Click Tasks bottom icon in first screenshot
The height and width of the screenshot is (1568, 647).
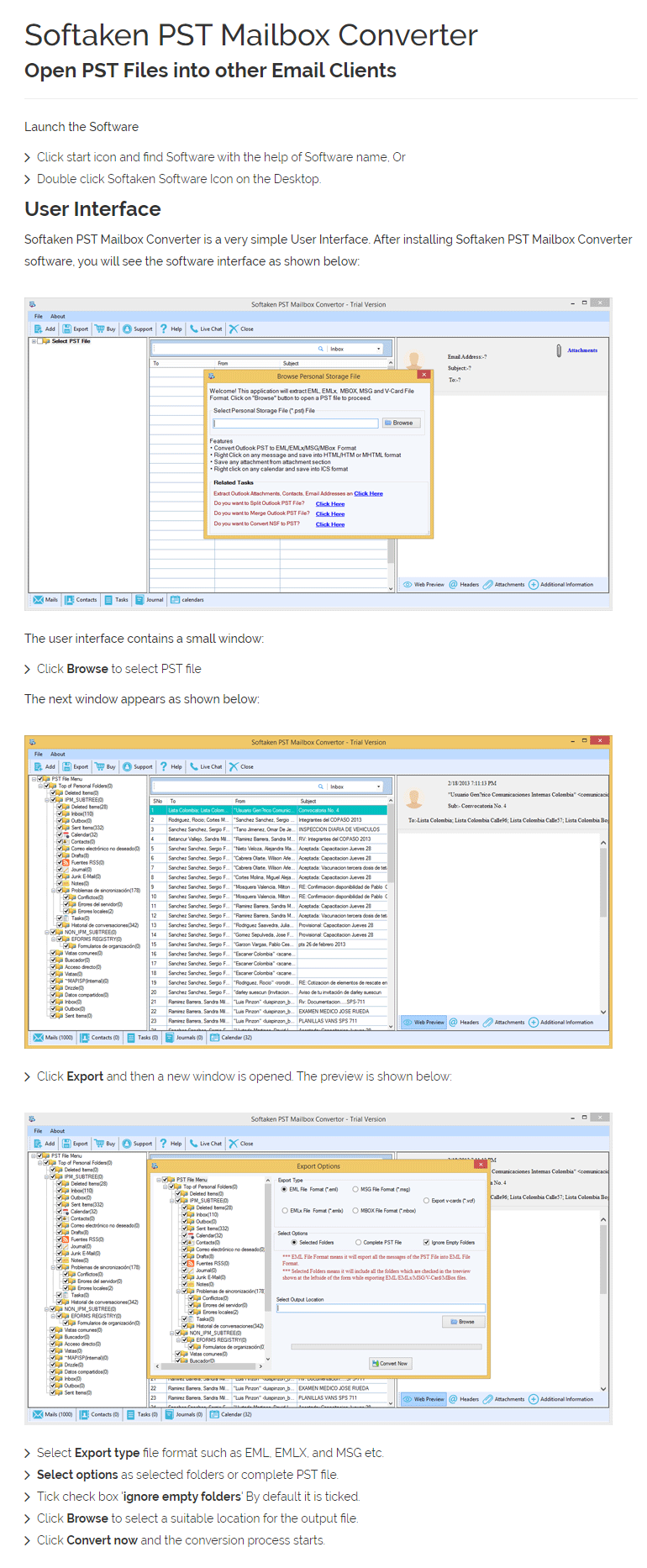pos(108,600)
